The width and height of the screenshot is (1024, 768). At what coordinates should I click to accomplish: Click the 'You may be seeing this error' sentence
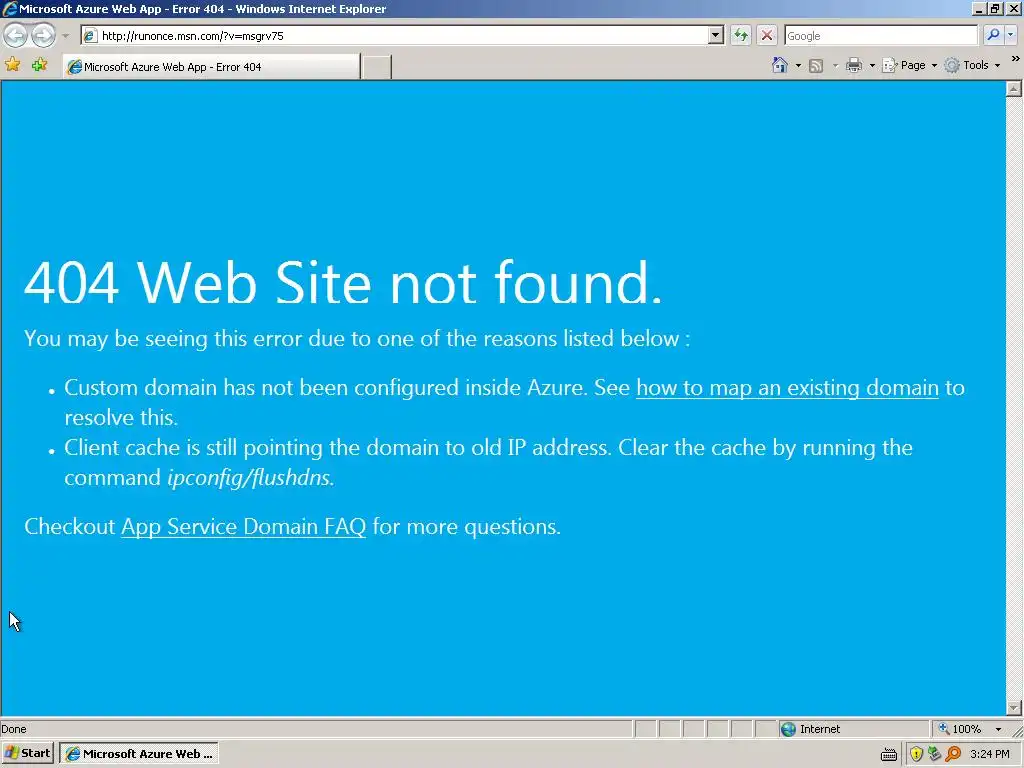tap(357, 338)
